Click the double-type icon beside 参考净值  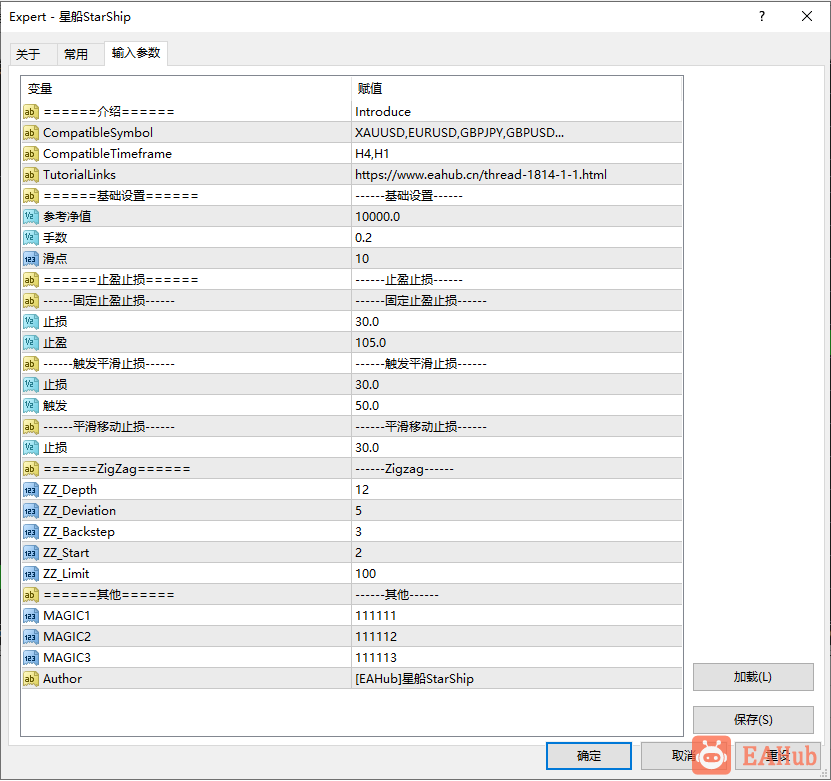[x=31, y=217]
